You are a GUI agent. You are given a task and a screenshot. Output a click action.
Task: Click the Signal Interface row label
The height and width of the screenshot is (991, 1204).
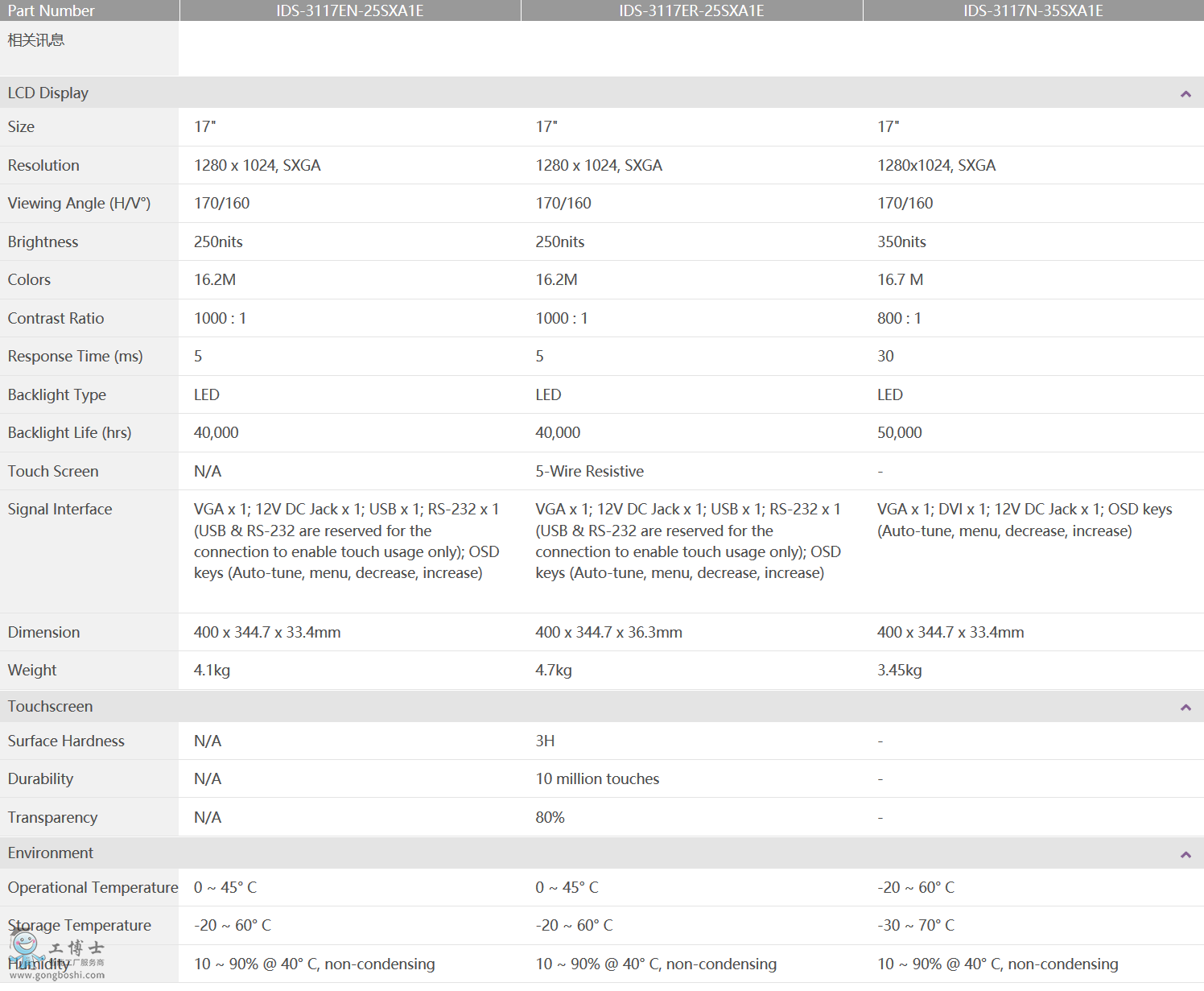60,509
